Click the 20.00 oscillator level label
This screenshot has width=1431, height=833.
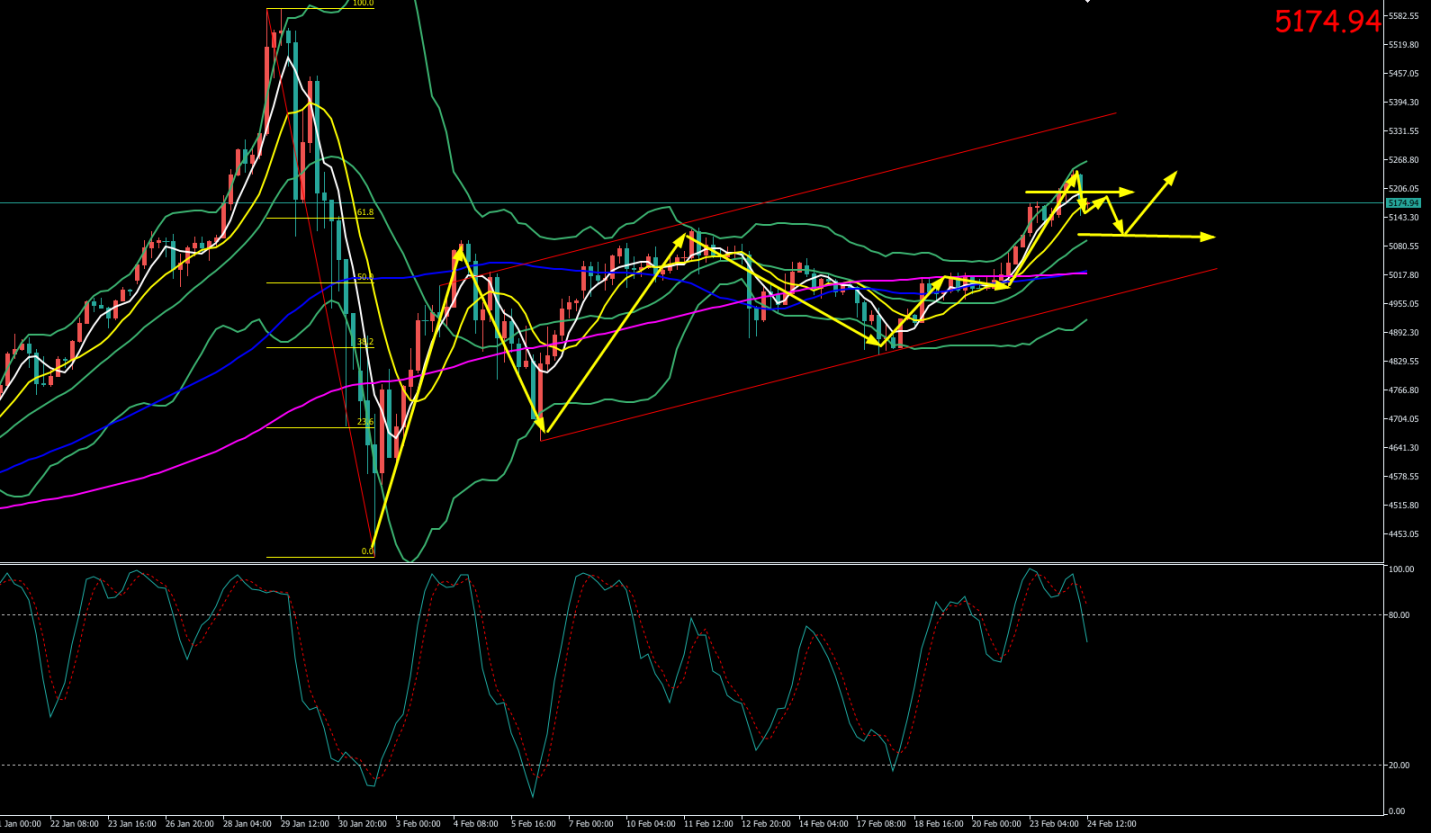click(1401, 765)
